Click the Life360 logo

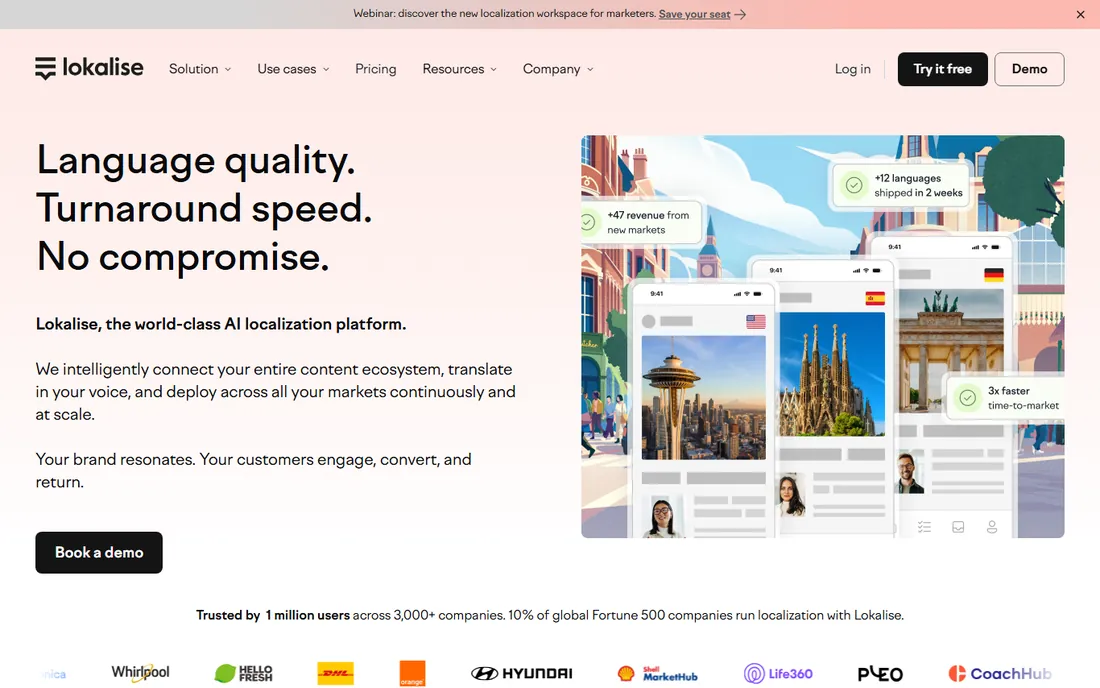pyautogui.click(x=778, y=673)
